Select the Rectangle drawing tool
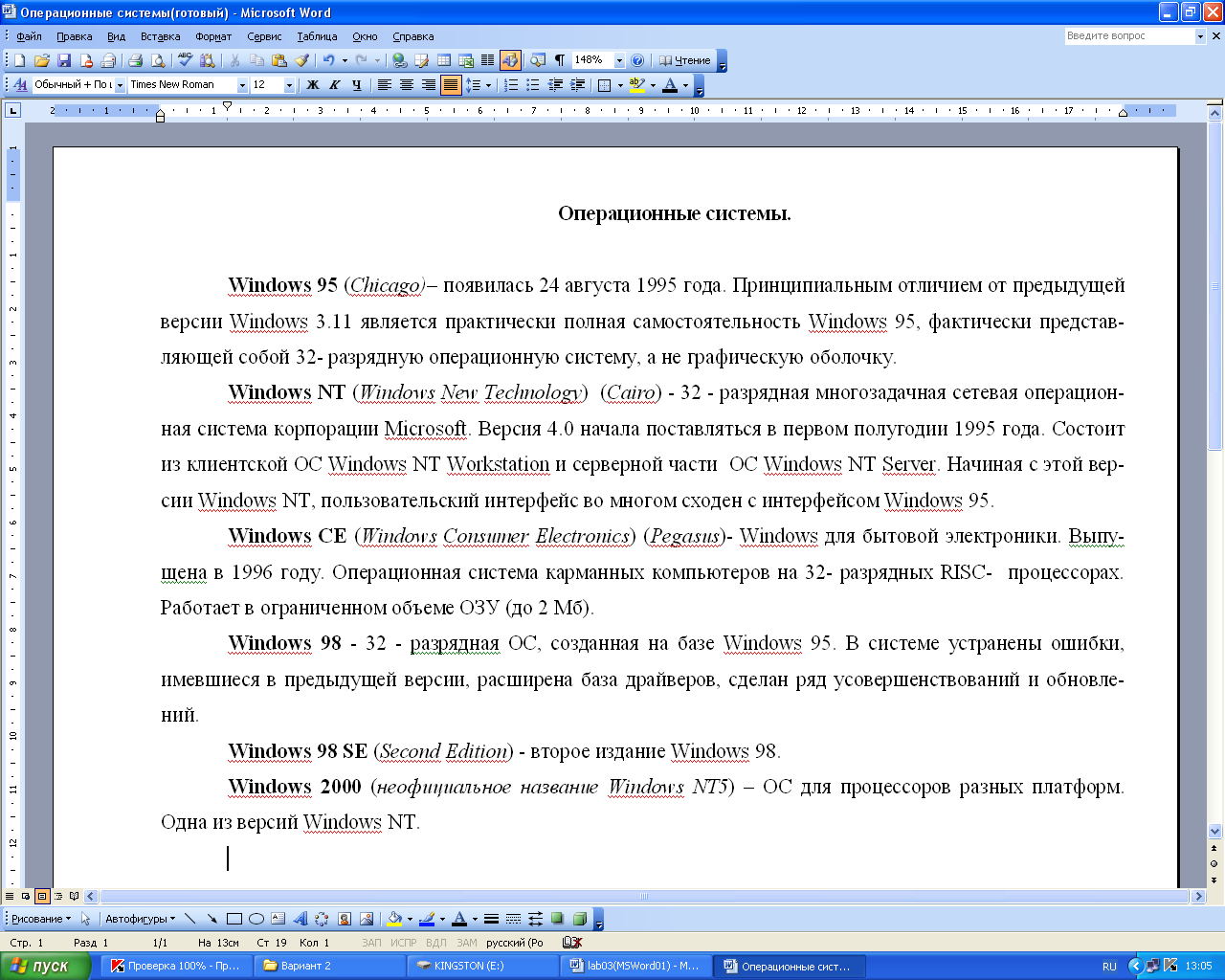Viewport: 1225px width, 980px height. [x=234, y=919]
